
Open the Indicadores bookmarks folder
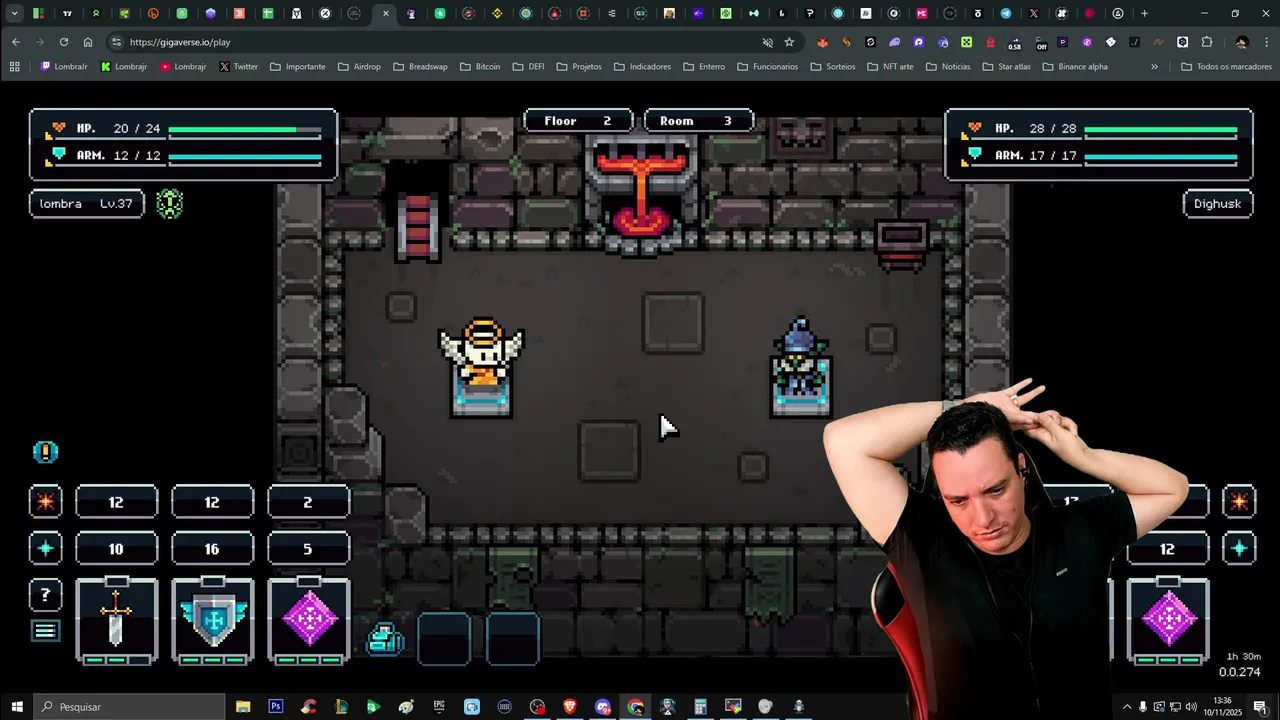point(642,66)
